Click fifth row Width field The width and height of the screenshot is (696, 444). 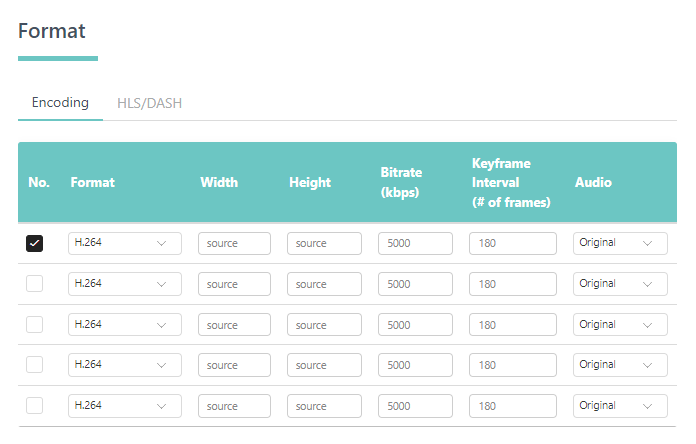tap(234, 406)
